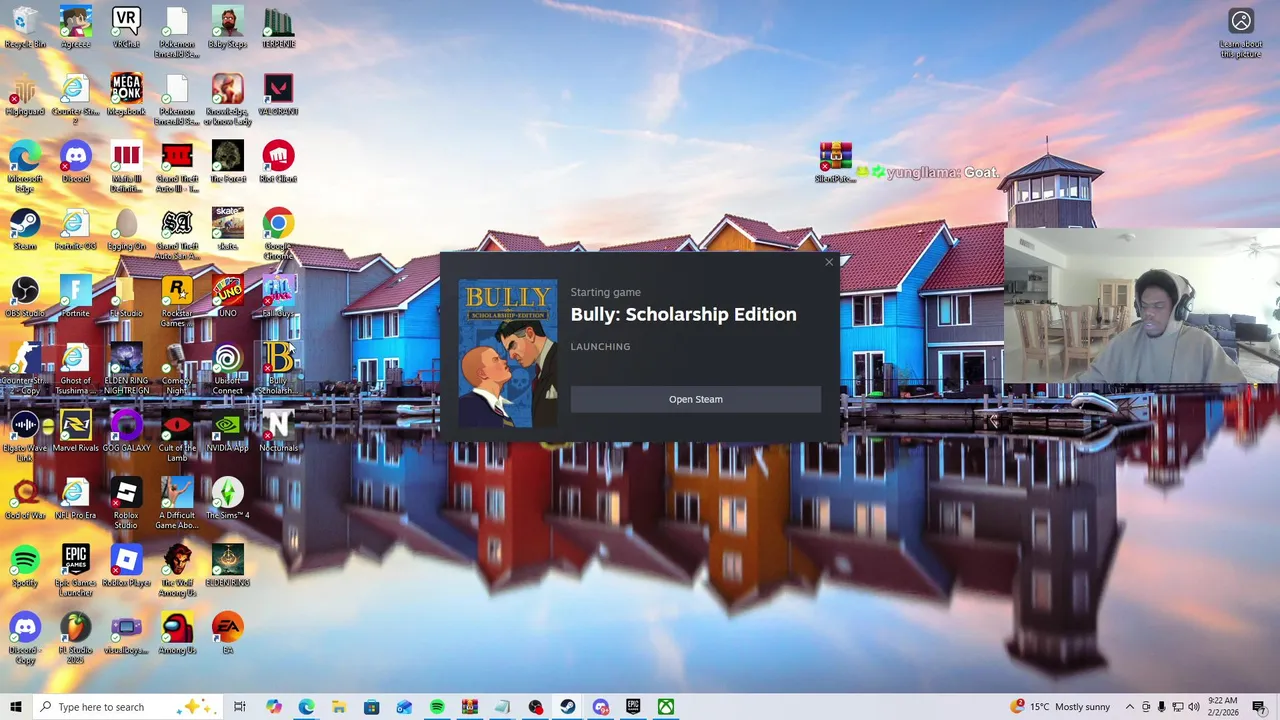Open the GOG GALAXY desktop icon
This screenshot has height=720, width=1280.
[126, 430]
